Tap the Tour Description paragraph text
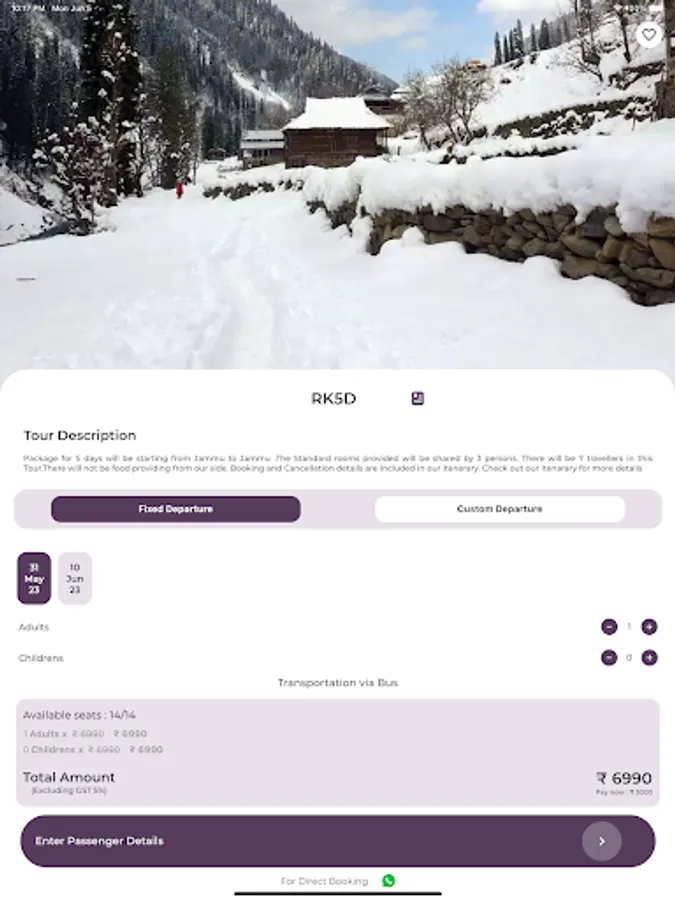The image size is (675, 900). [338, 463]
